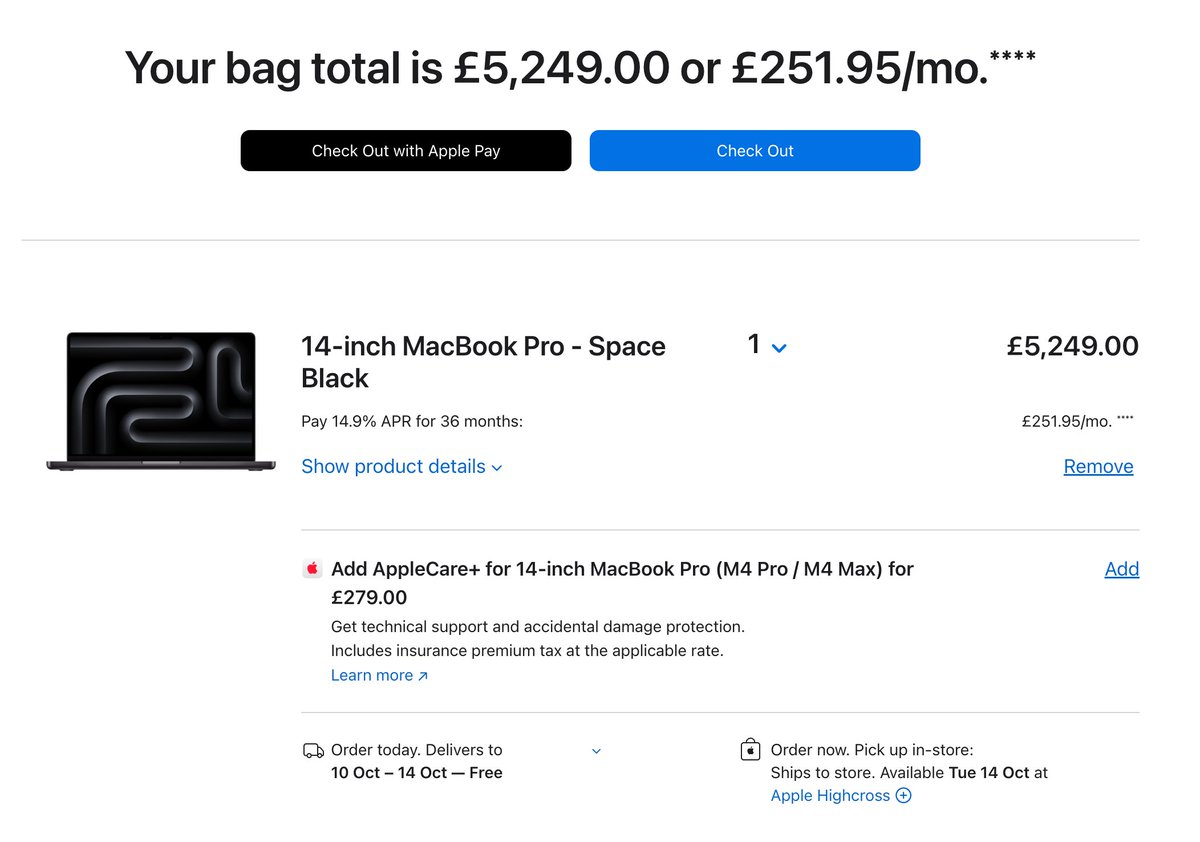The height and width of the screenshot is (842, 1200).
Task: Open the delivery location dropdown chevron
Action: pyautogui.click(x=596, y=751)
